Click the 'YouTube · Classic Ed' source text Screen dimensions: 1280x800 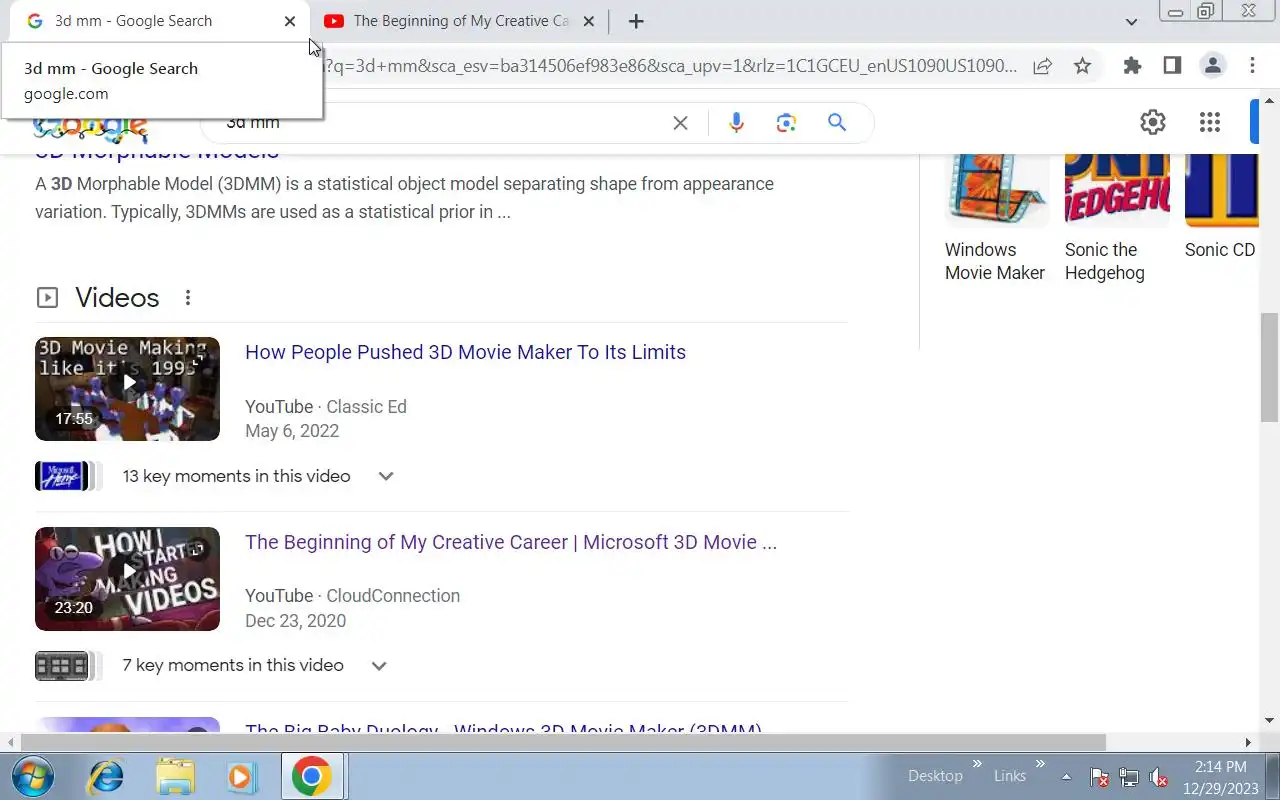click(326, 407)
